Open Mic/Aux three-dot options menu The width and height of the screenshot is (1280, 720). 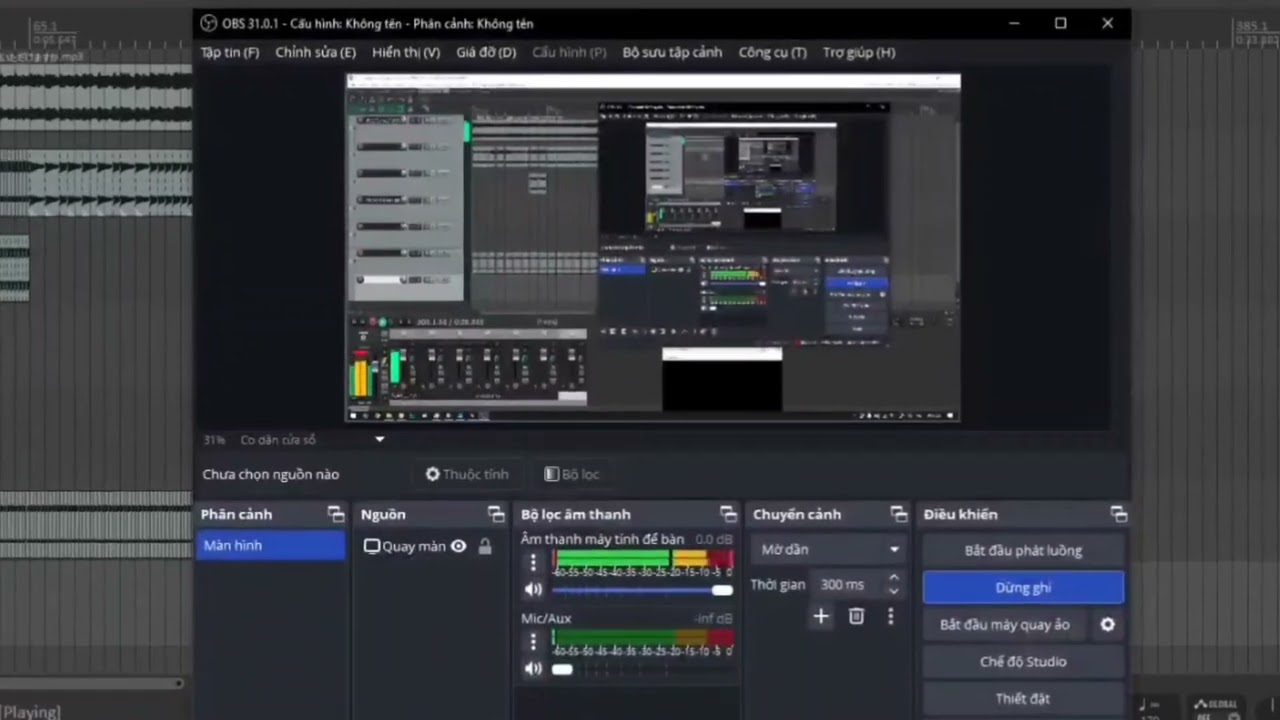(533, 641)
